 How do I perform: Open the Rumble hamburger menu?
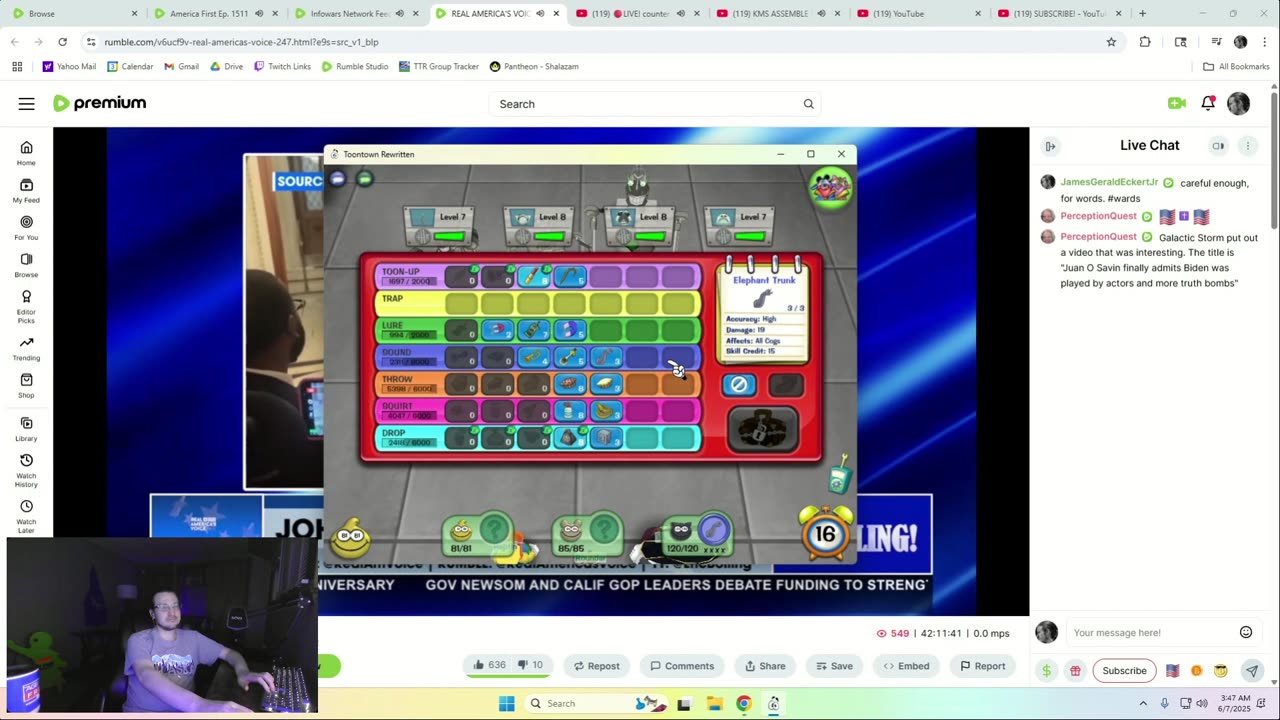pos(27,104)
